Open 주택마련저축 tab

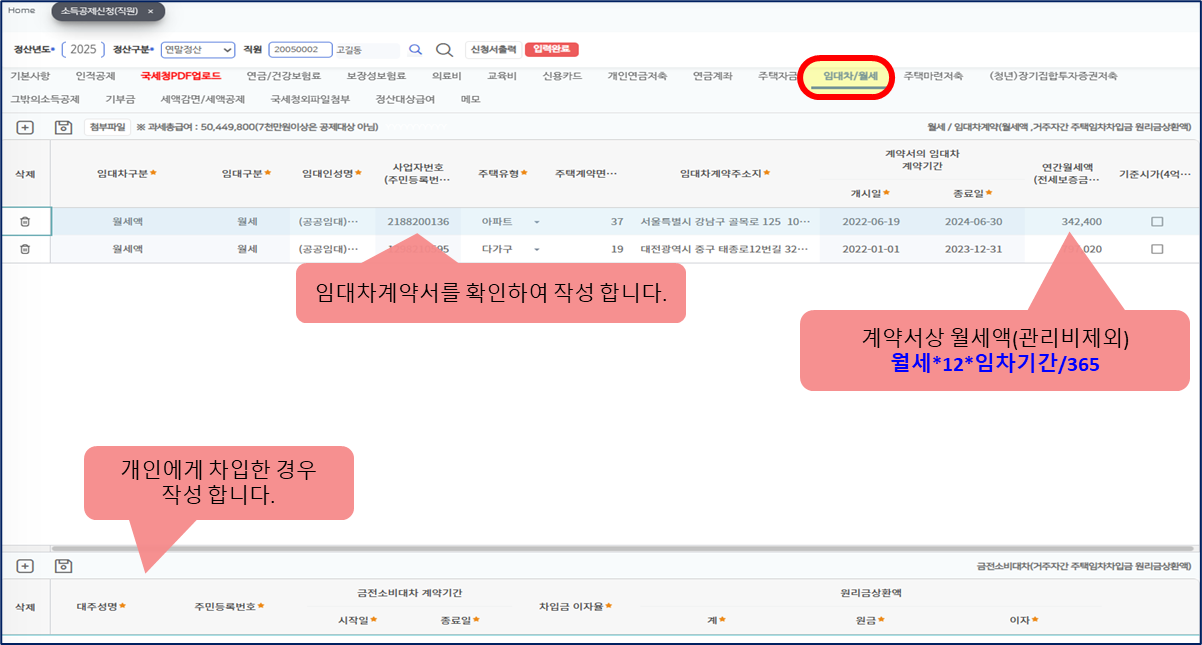[933, 75]
